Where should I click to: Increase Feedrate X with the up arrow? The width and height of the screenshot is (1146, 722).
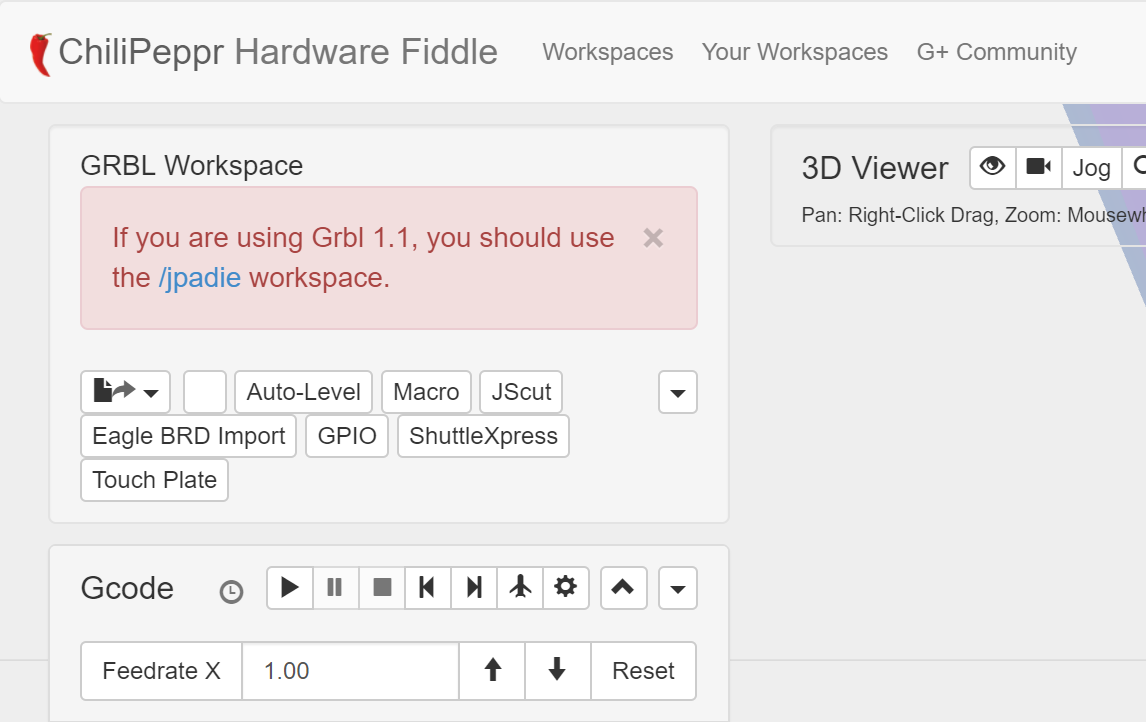(492, 671)
